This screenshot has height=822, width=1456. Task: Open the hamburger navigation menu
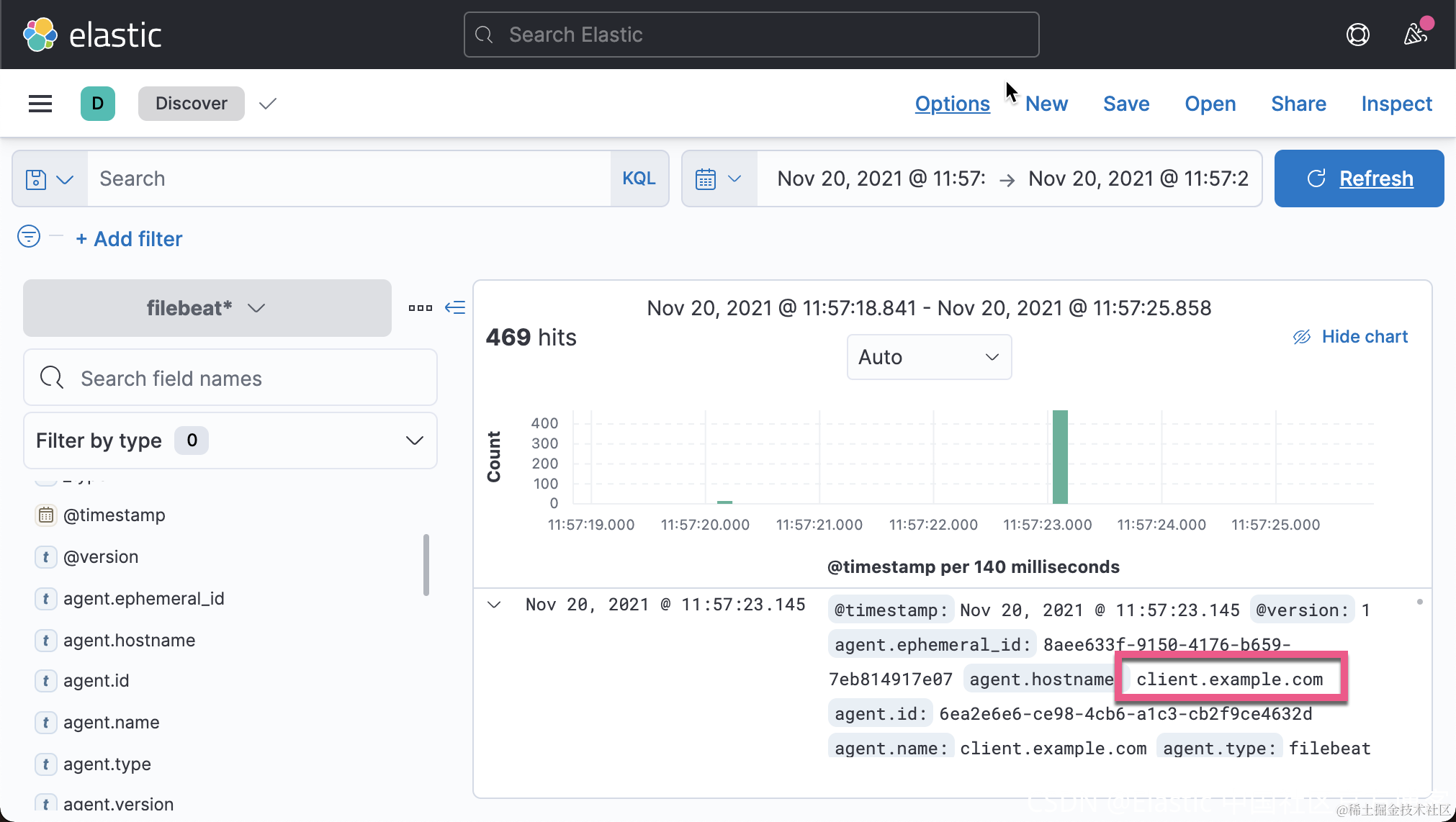pyautogui.click(x=40, y=104)
